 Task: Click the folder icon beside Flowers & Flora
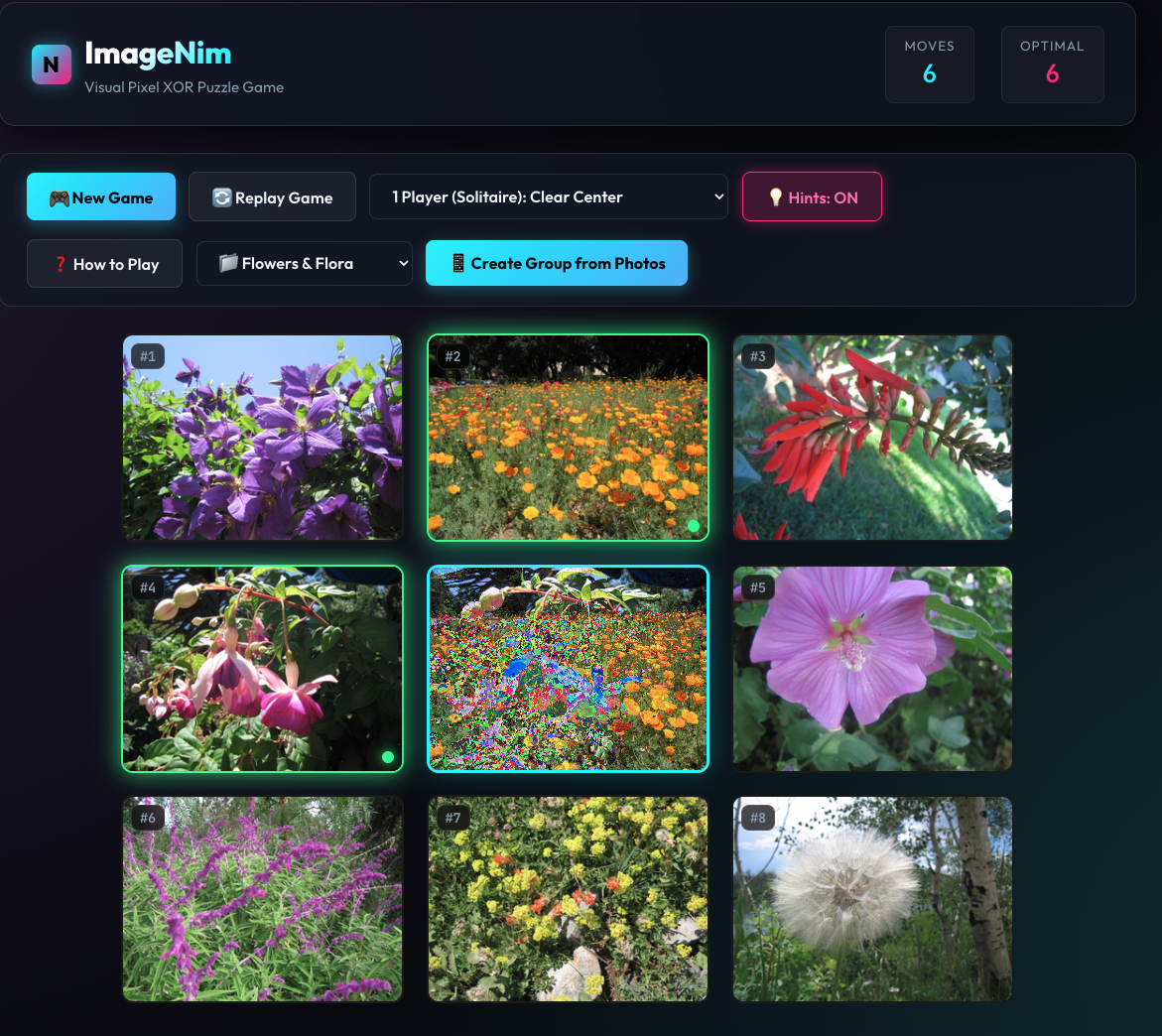click(x=228, y=263)
